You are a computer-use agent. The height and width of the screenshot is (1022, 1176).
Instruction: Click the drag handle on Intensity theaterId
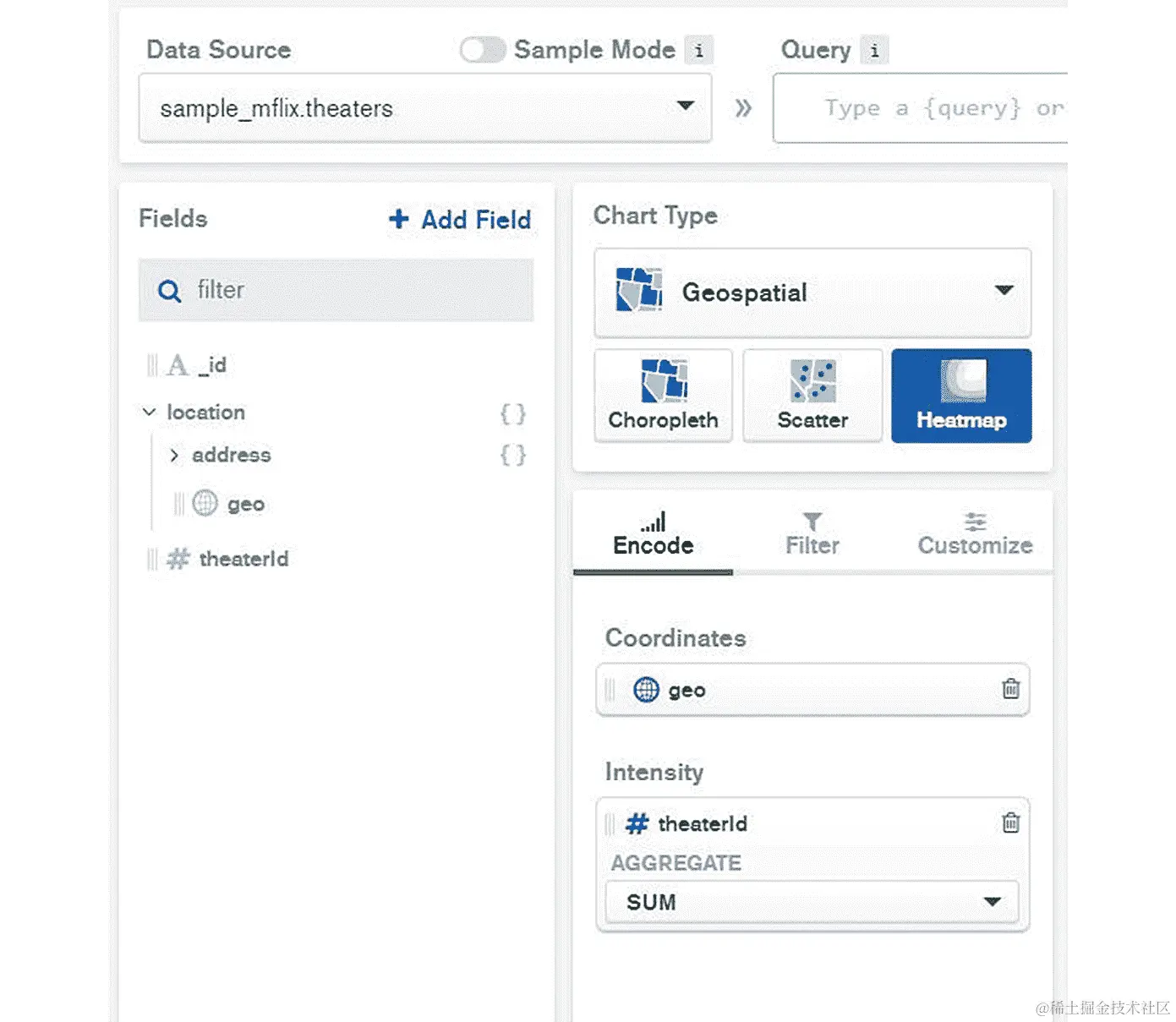(610, 823)
